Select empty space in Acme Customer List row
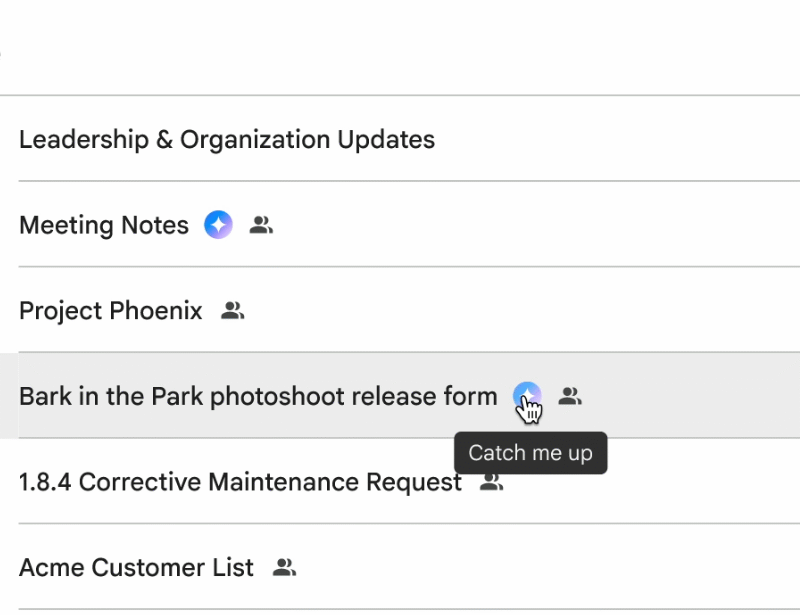The width and height of the screenshot is (800, 615). point(550,568)
